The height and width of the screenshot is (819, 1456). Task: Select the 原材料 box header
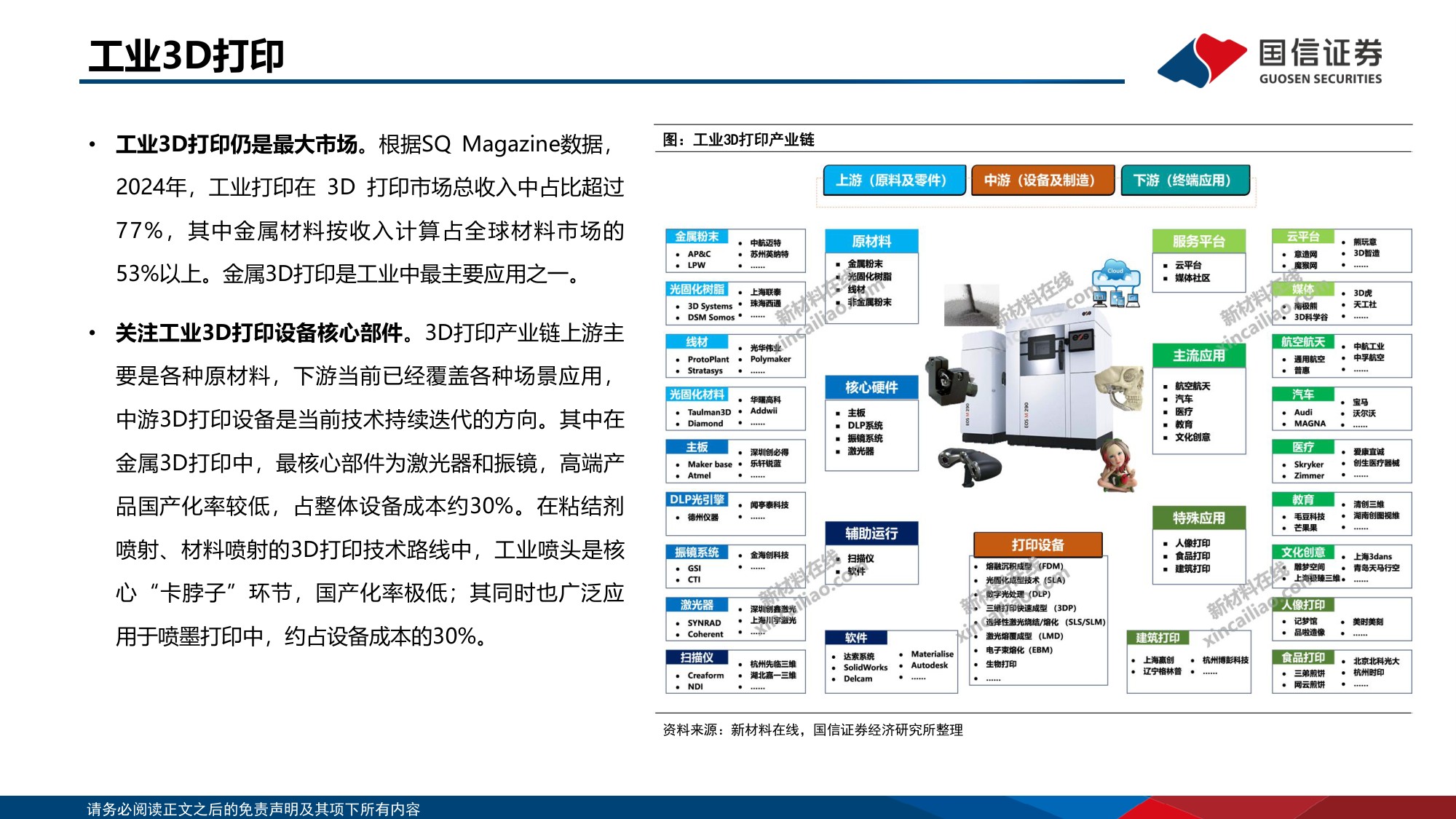click(x=871, y=241)
